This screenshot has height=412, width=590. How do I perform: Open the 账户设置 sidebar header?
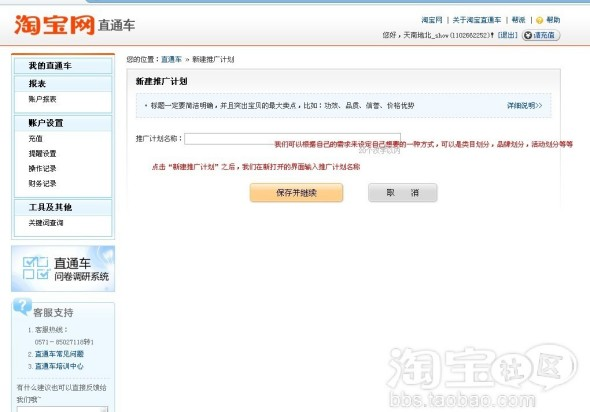coord(63,123)
